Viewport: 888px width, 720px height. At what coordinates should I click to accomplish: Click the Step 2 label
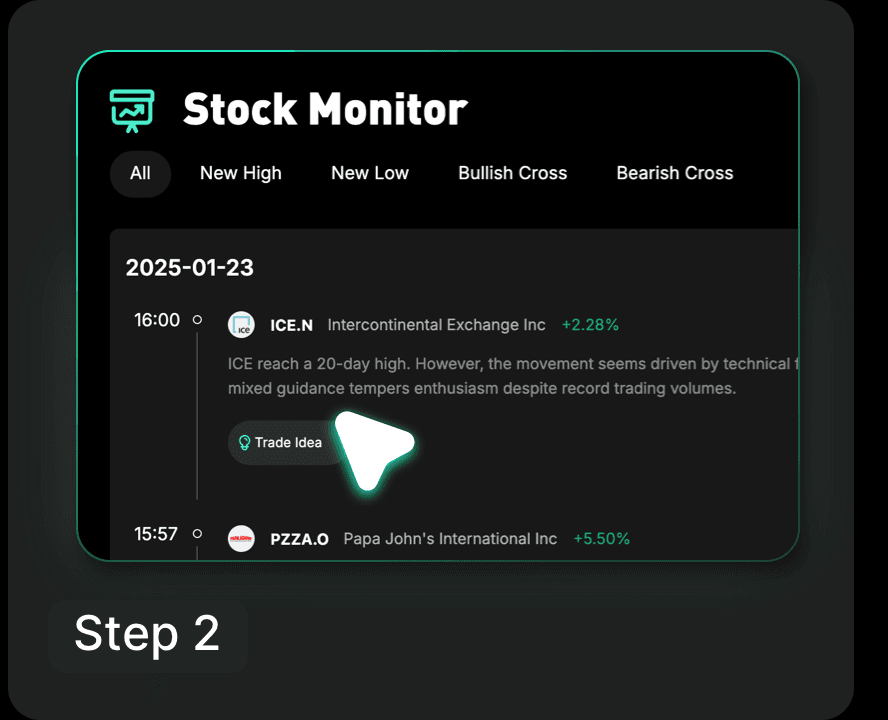pos(147,634)
